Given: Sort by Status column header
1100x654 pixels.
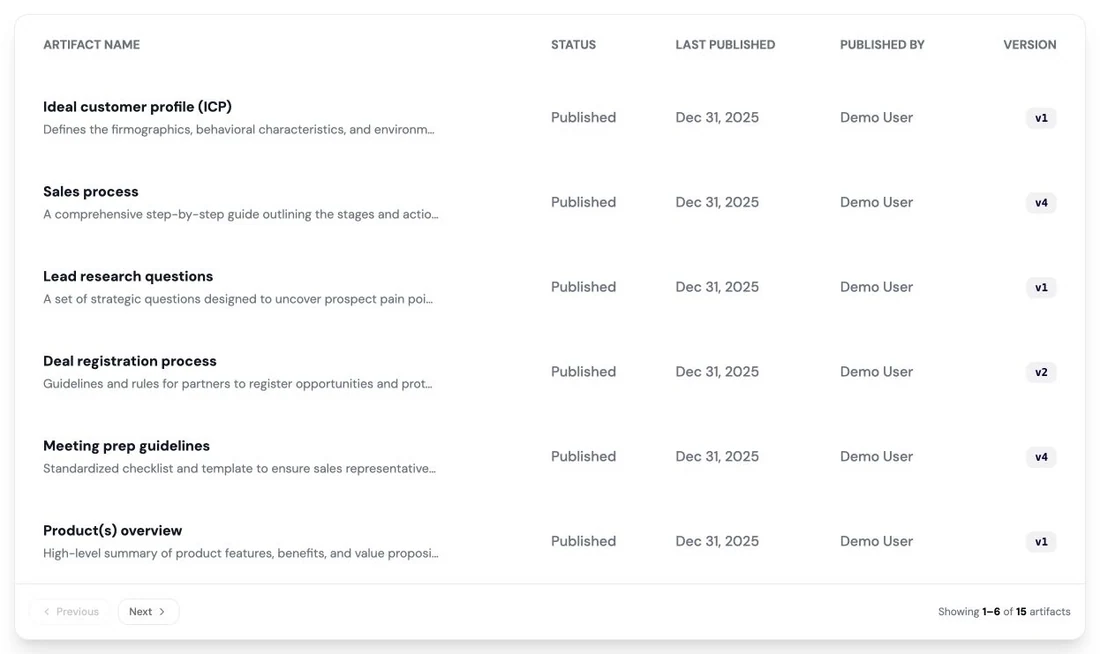Looking at the screenshot, I should [573, 45].
